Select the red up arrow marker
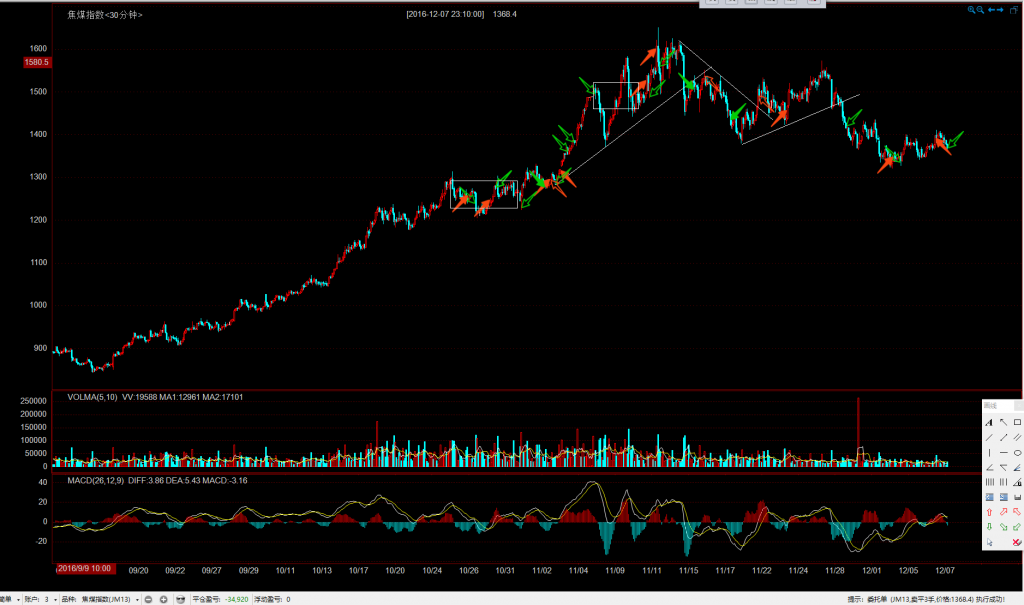This screenshot has height=605, width=1024. point(989,511)
